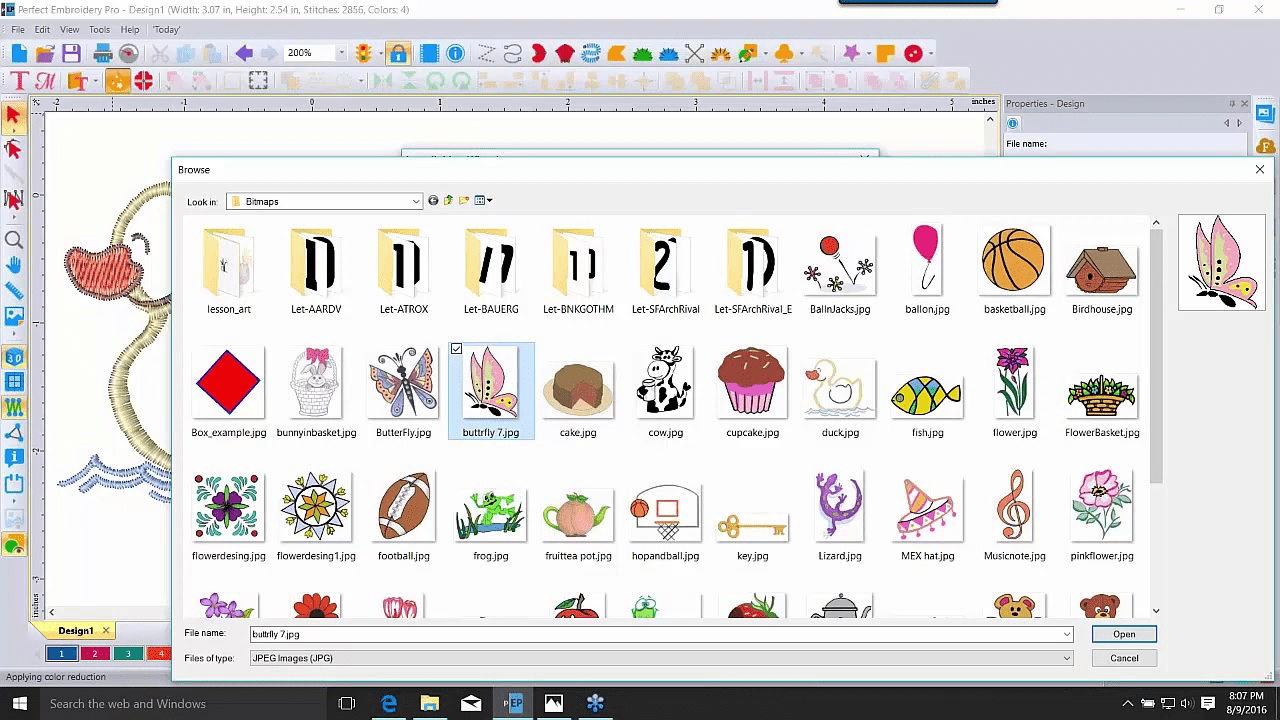Select thread color 2 in the palette

point(94,653)
